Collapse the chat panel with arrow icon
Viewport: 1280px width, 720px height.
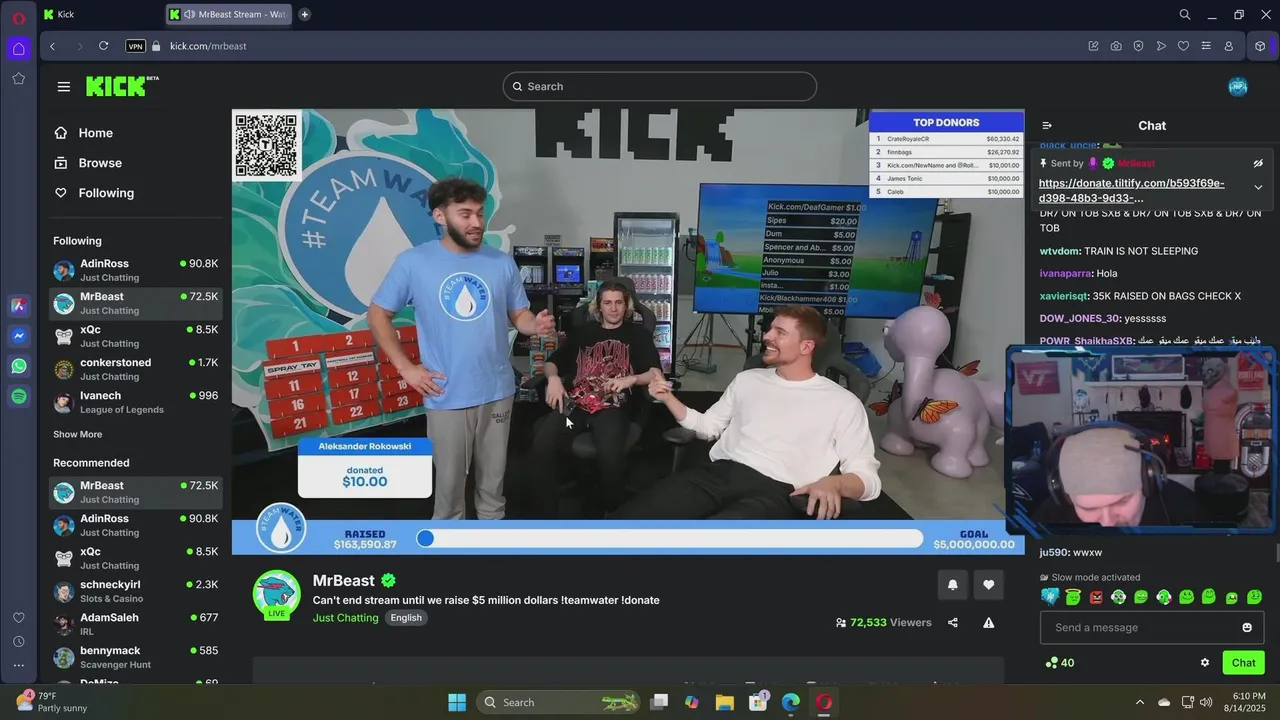pos(1047,125)
